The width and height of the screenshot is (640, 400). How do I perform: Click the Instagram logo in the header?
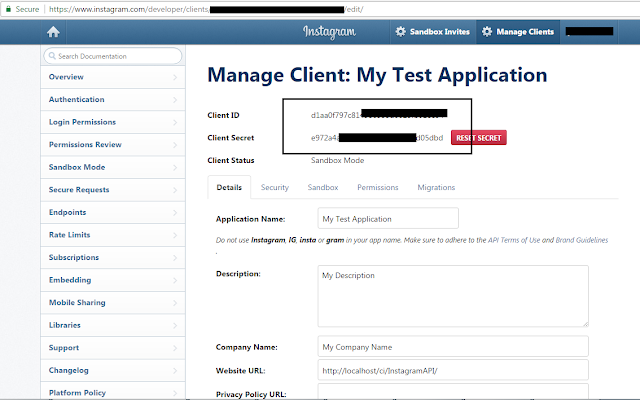coord(329,32)
